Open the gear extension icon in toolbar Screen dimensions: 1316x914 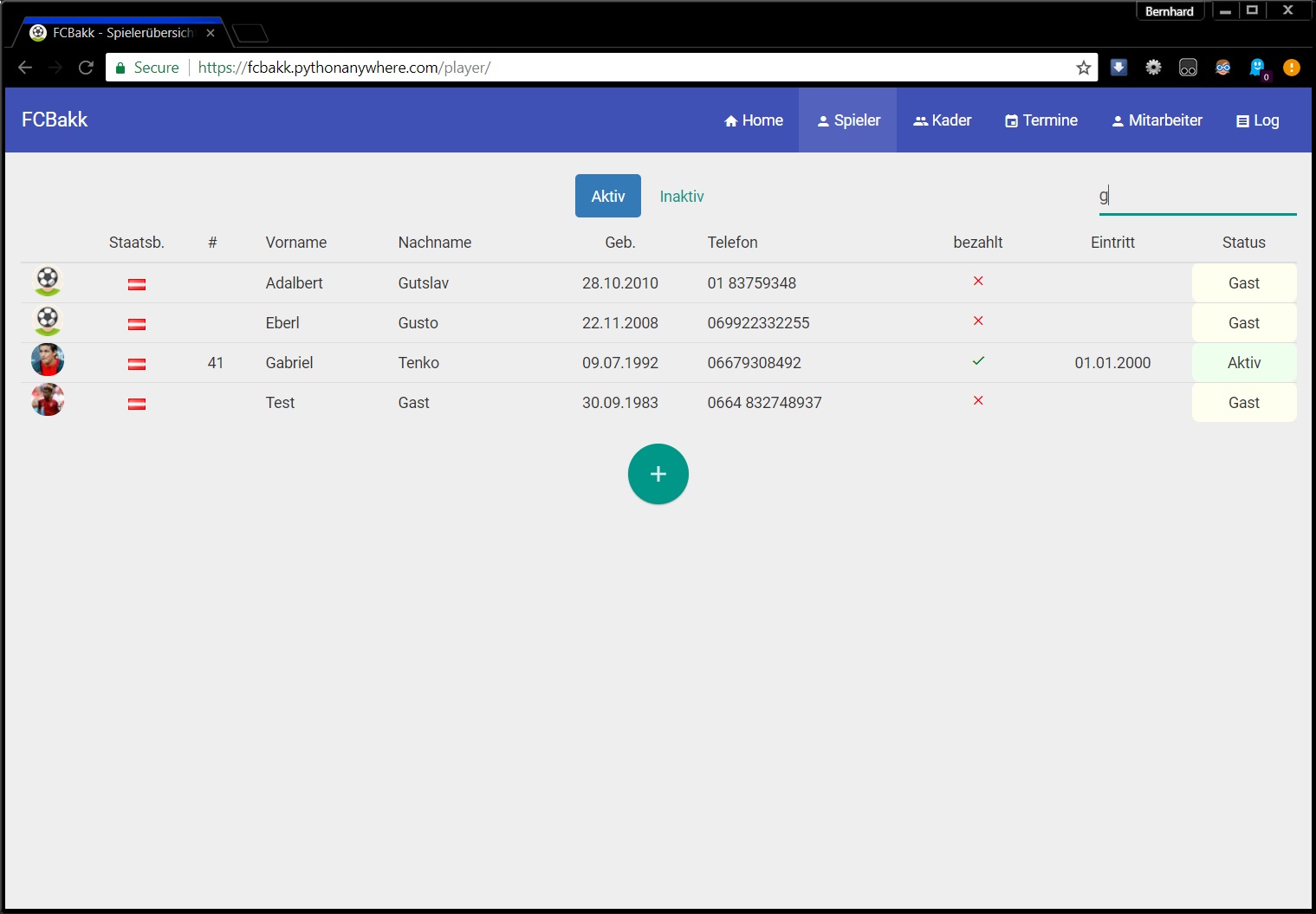[x=1153, y=68]
